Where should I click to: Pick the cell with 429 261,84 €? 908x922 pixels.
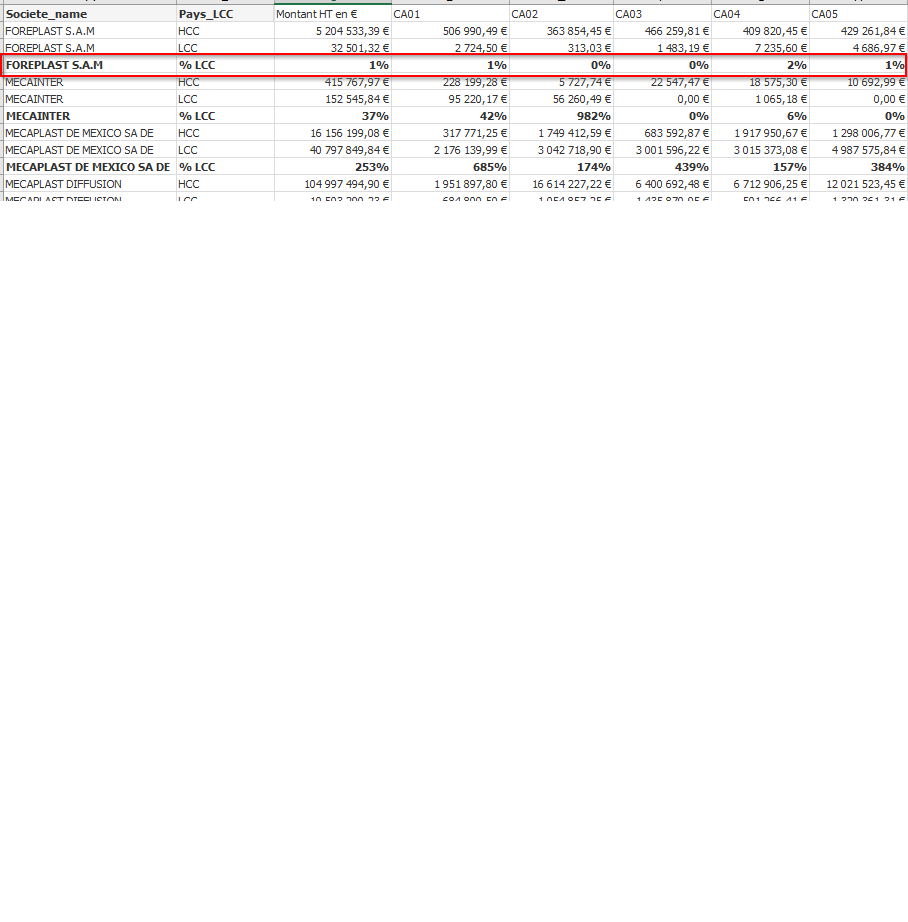[x=859, y=31]
